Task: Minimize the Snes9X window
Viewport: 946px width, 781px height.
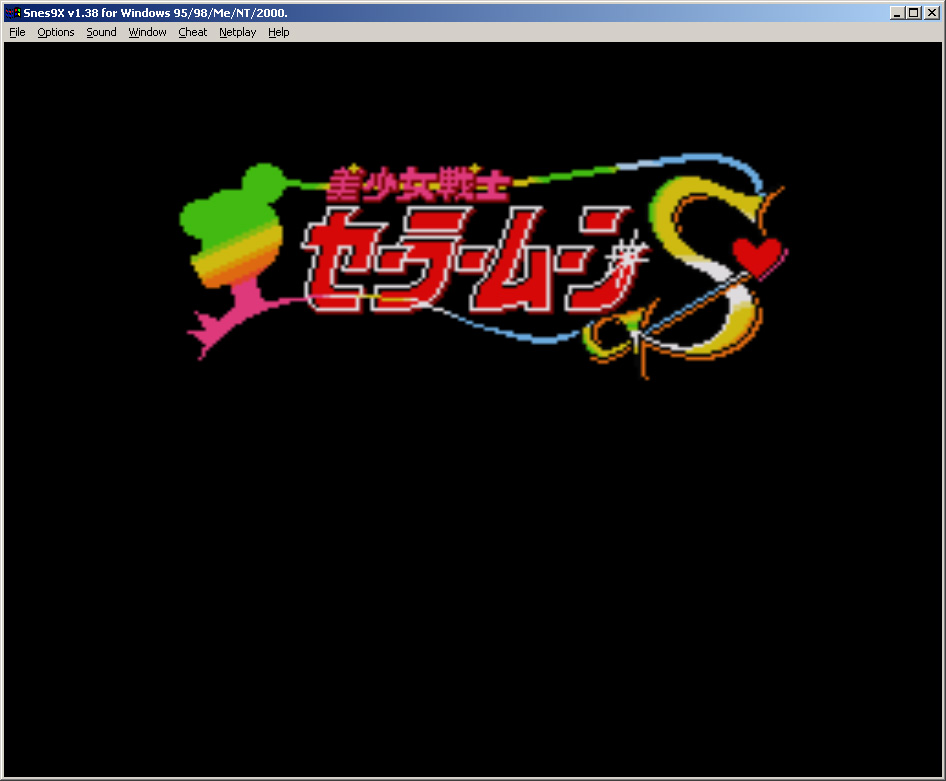Action: pos(897,13)
